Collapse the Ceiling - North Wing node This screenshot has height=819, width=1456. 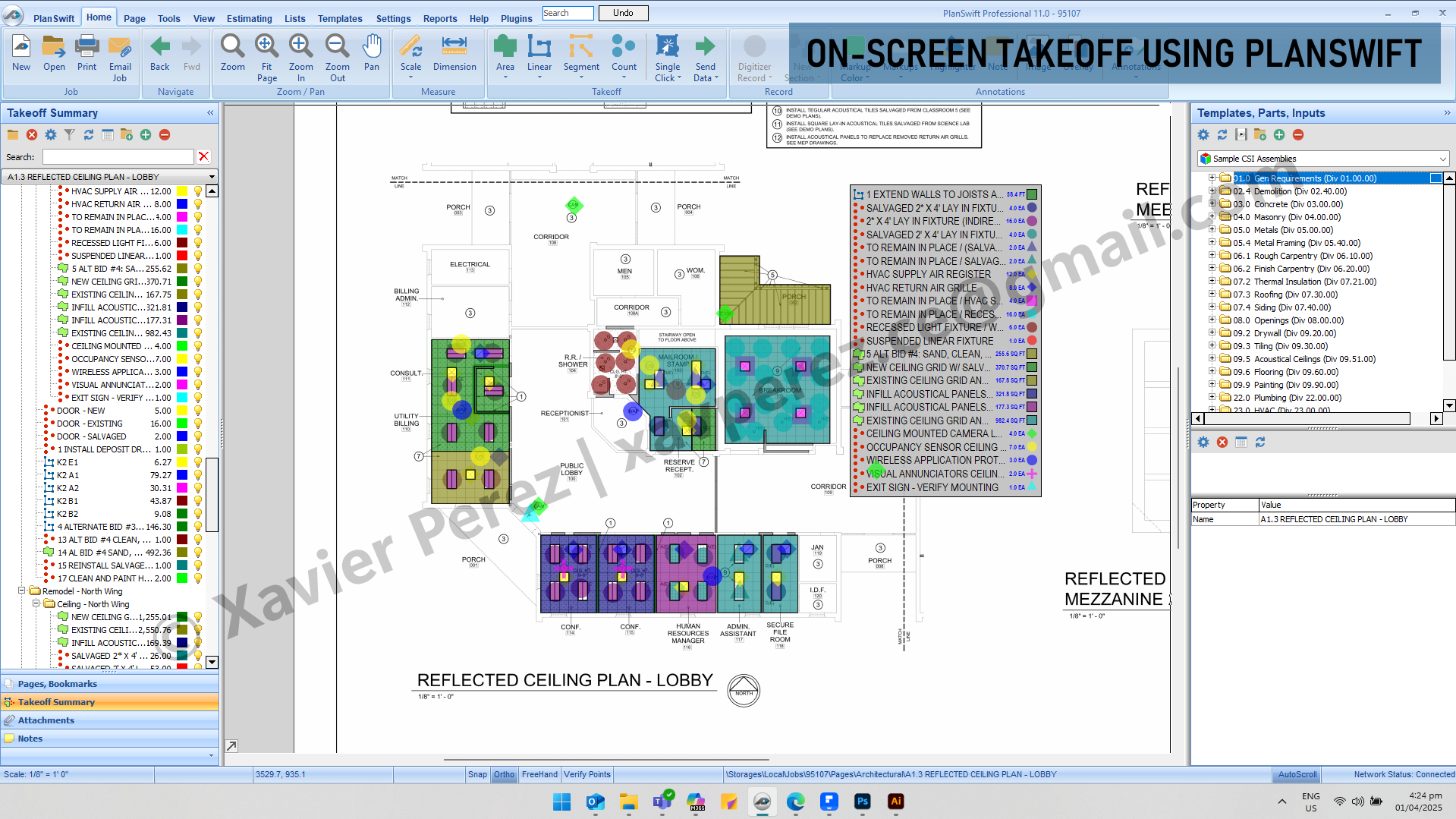(x=36, y=603)
